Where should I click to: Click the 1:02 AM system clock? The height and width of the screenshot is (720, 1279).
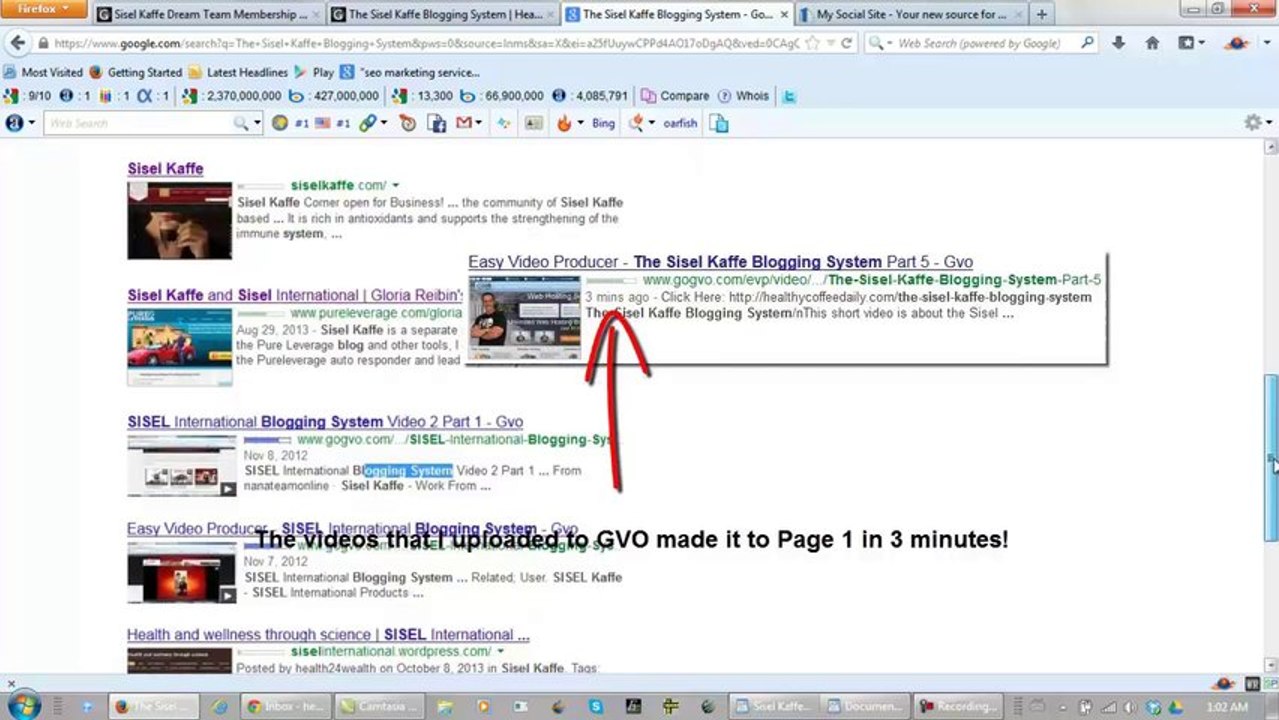tap(1229, 707)
